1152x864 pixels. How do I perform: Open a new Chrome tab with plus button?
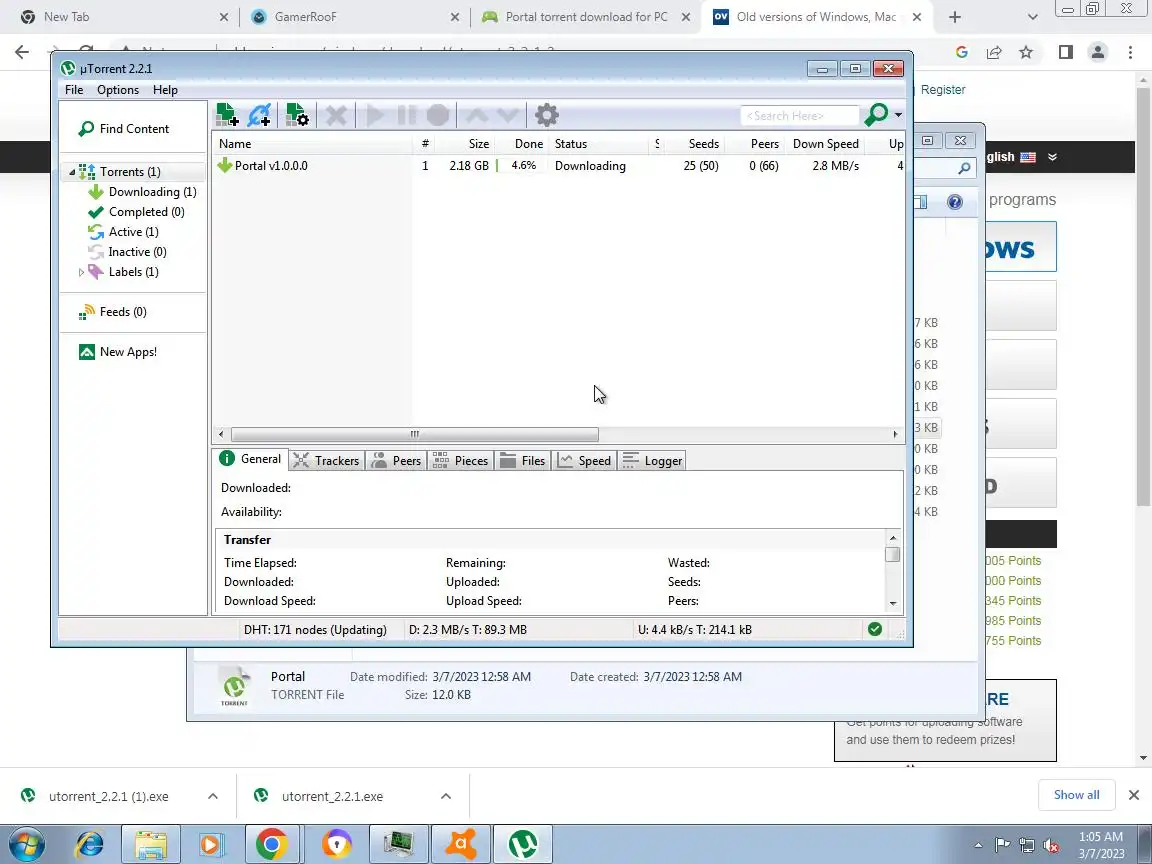pos(954,16)
